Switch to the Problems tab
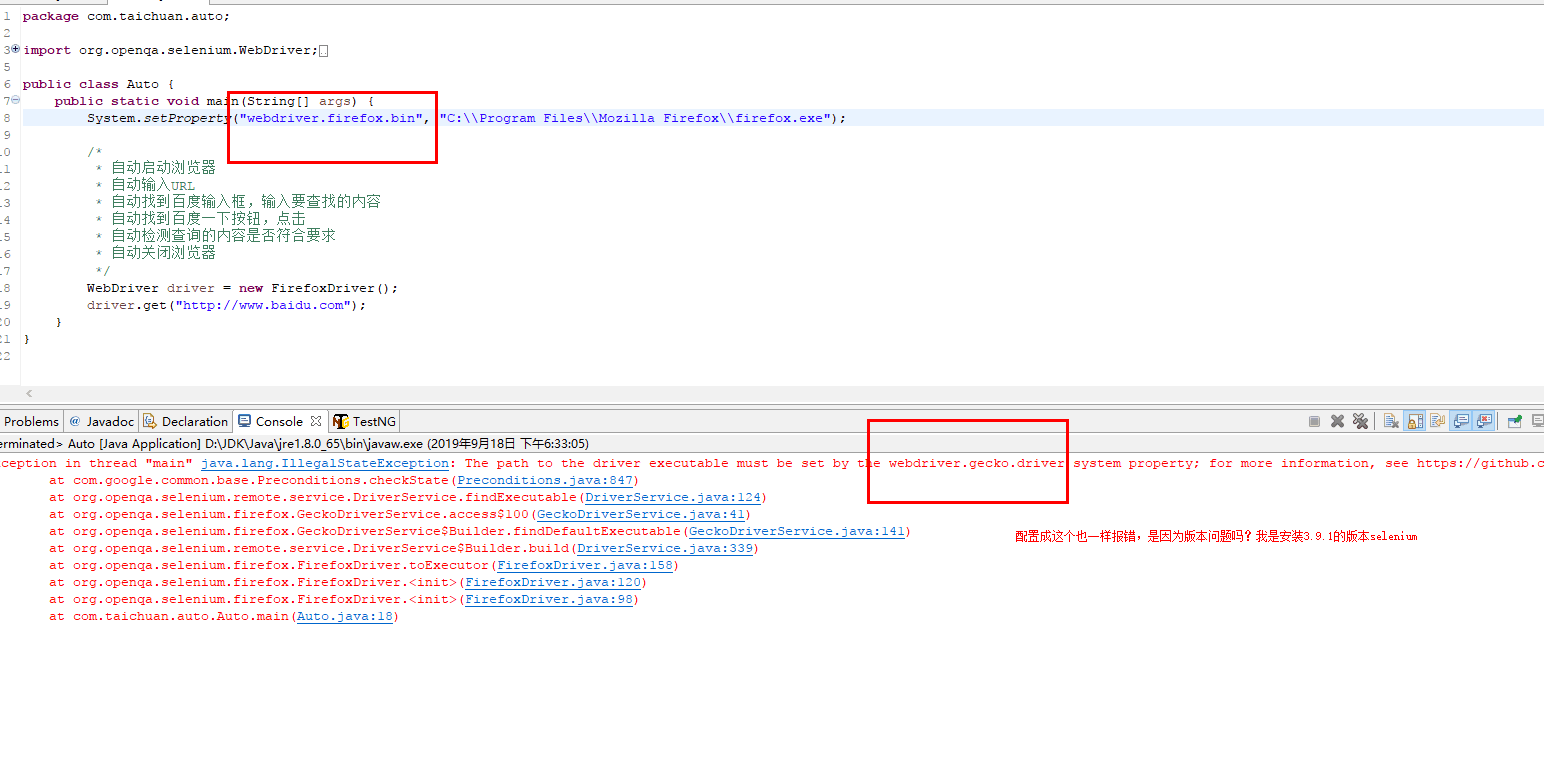 (x=31, y=421)
